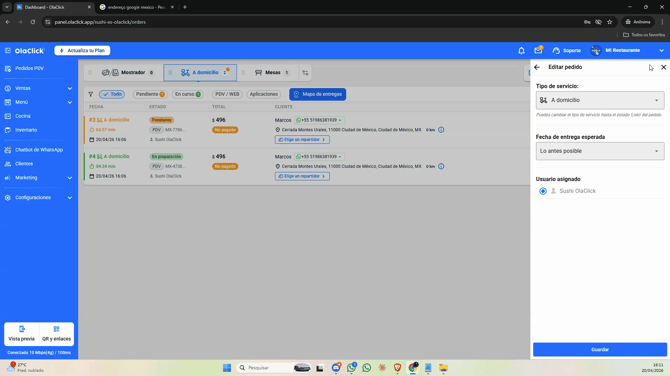Toggle the PDV / WEB filter

227,94
